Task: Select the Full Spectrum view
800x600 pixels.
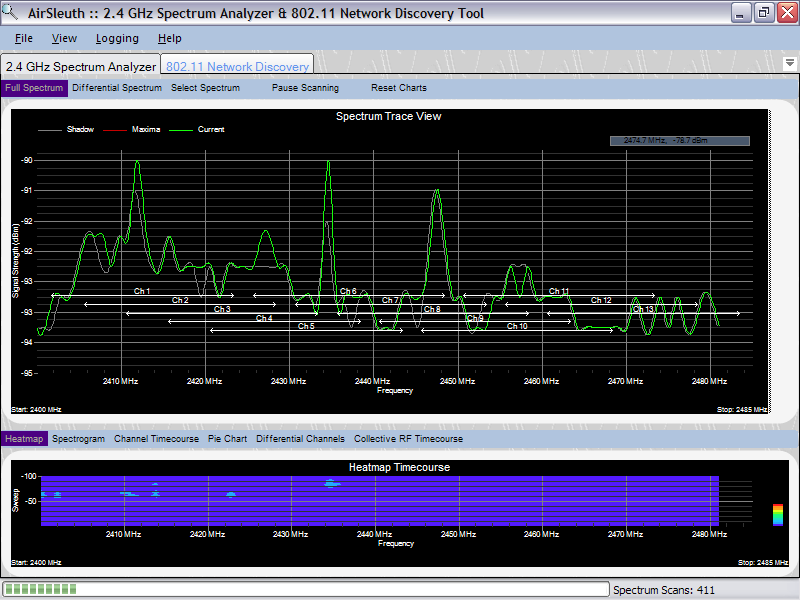Action: (34, 88)
